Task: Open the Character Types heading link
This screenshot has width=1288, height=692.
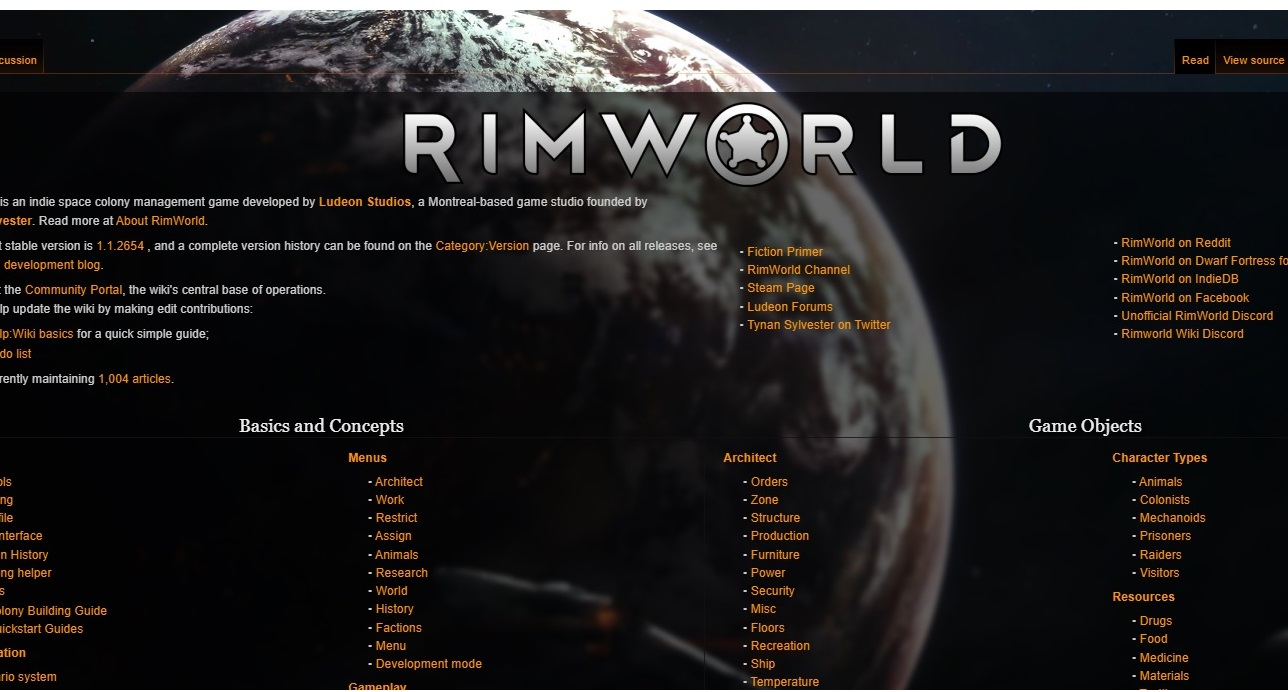Action: pyautogui.click(x=1159, y=458)
